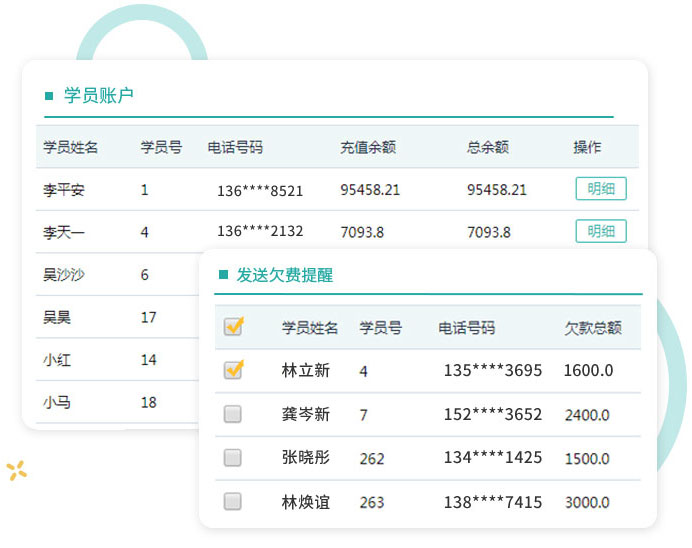Screen dimensions: 692x548
Task: Sort by the 充值余额 column header
Action: click(x=368, y=147)
